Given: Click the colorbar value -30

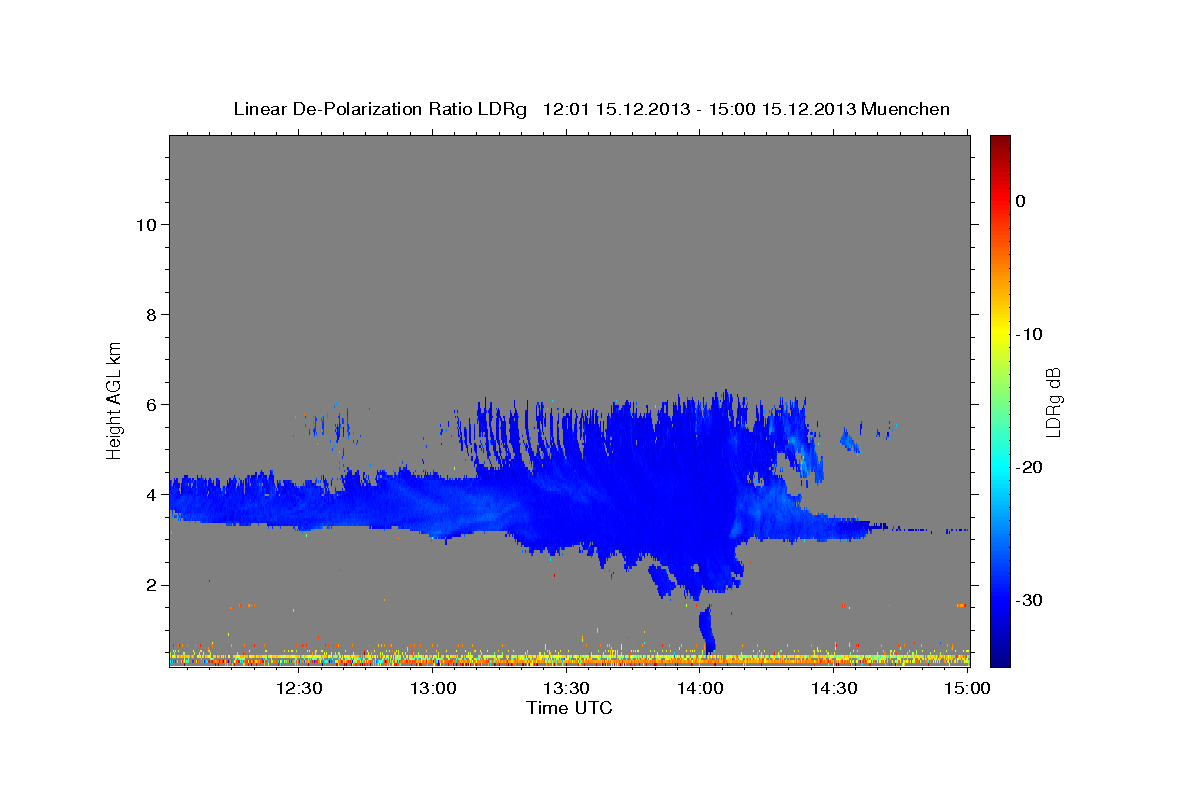Looking at the screenshot, I should [1029, 600].
